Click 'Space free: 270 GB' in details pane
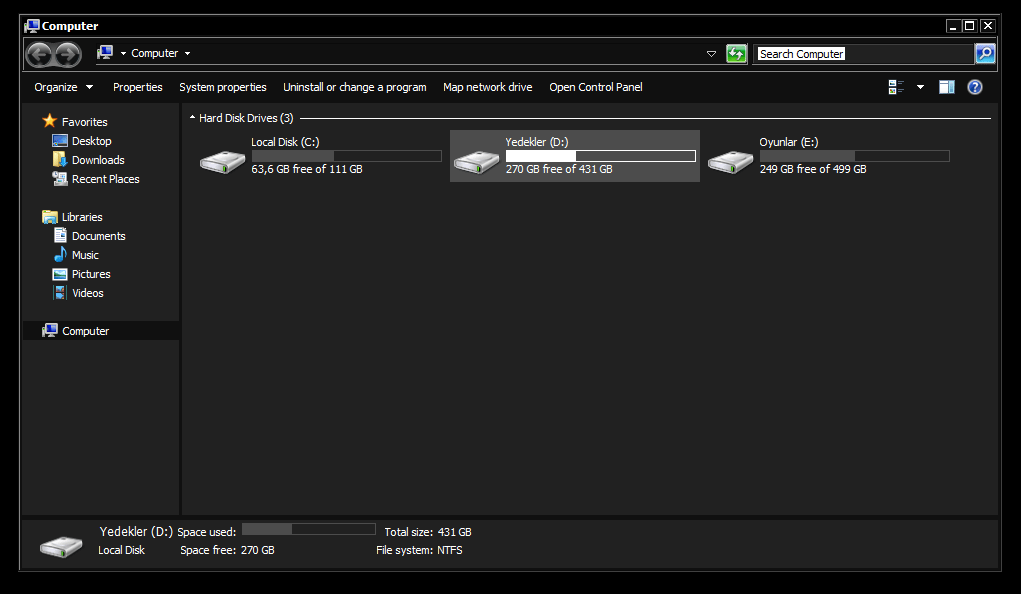Viewport: 1021px width, 594px height. [227, 550]
